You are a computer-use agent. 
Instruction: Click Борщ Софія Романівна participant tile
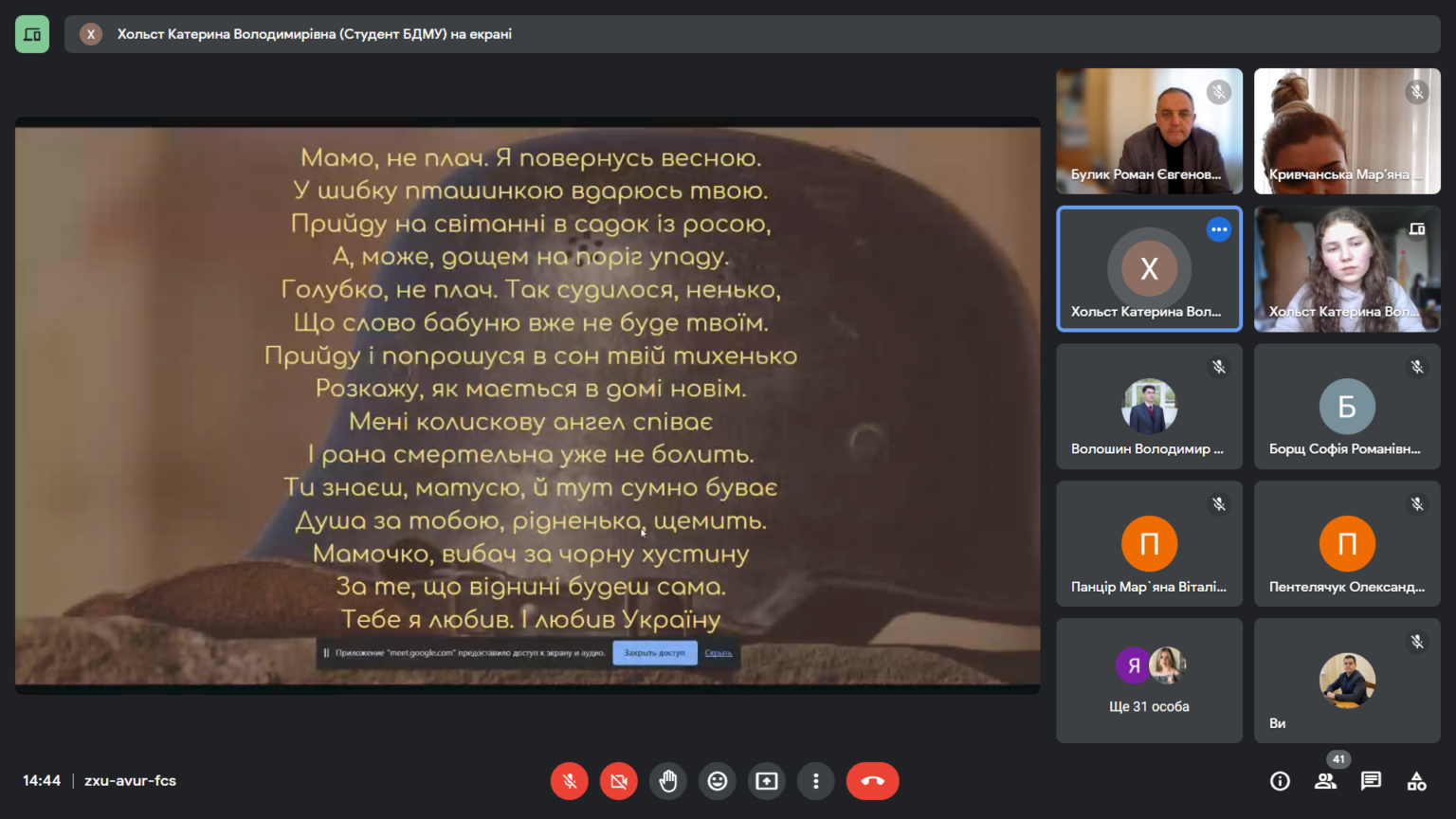[1347, 406]
